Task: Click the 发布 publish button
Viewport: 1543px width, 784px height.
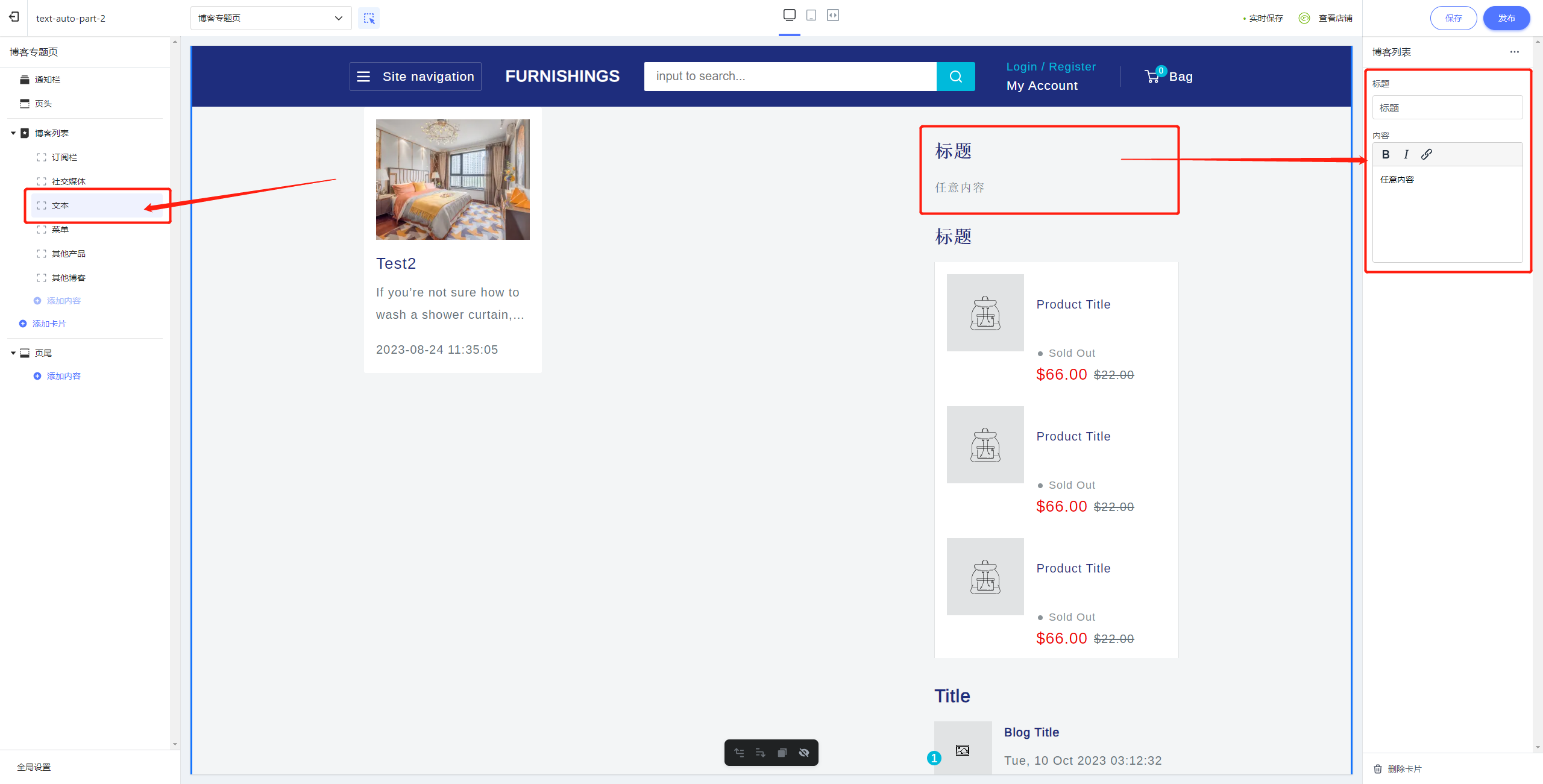Action: (1506, 18)
